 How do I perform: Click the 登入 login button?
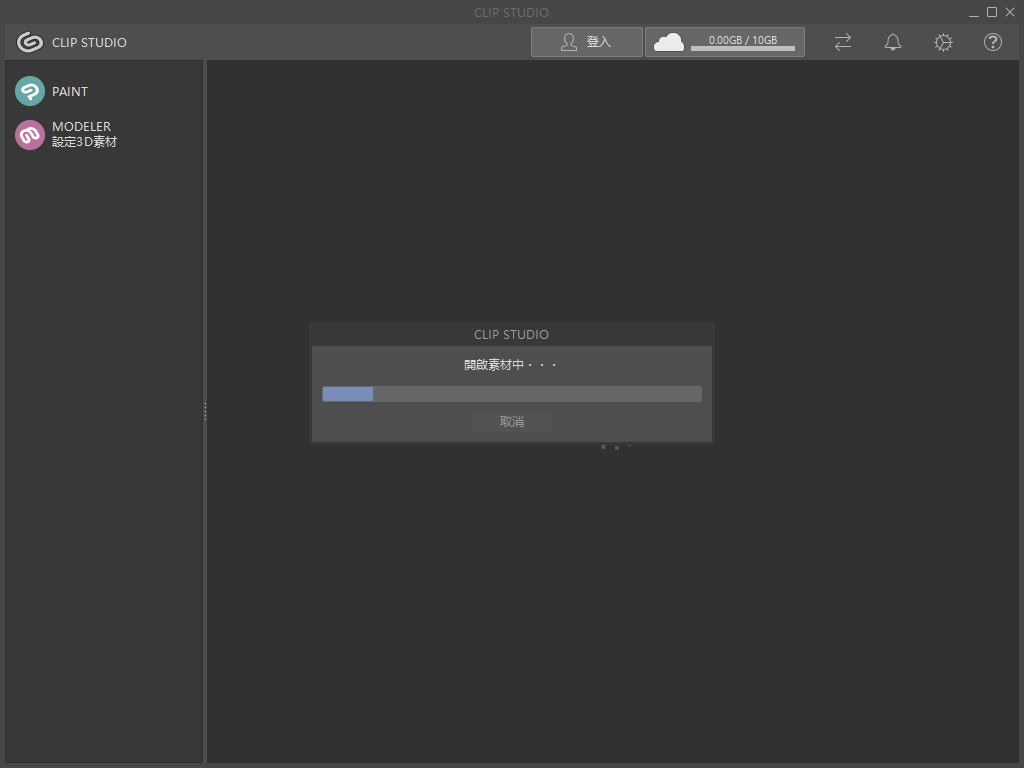[586, 42]
